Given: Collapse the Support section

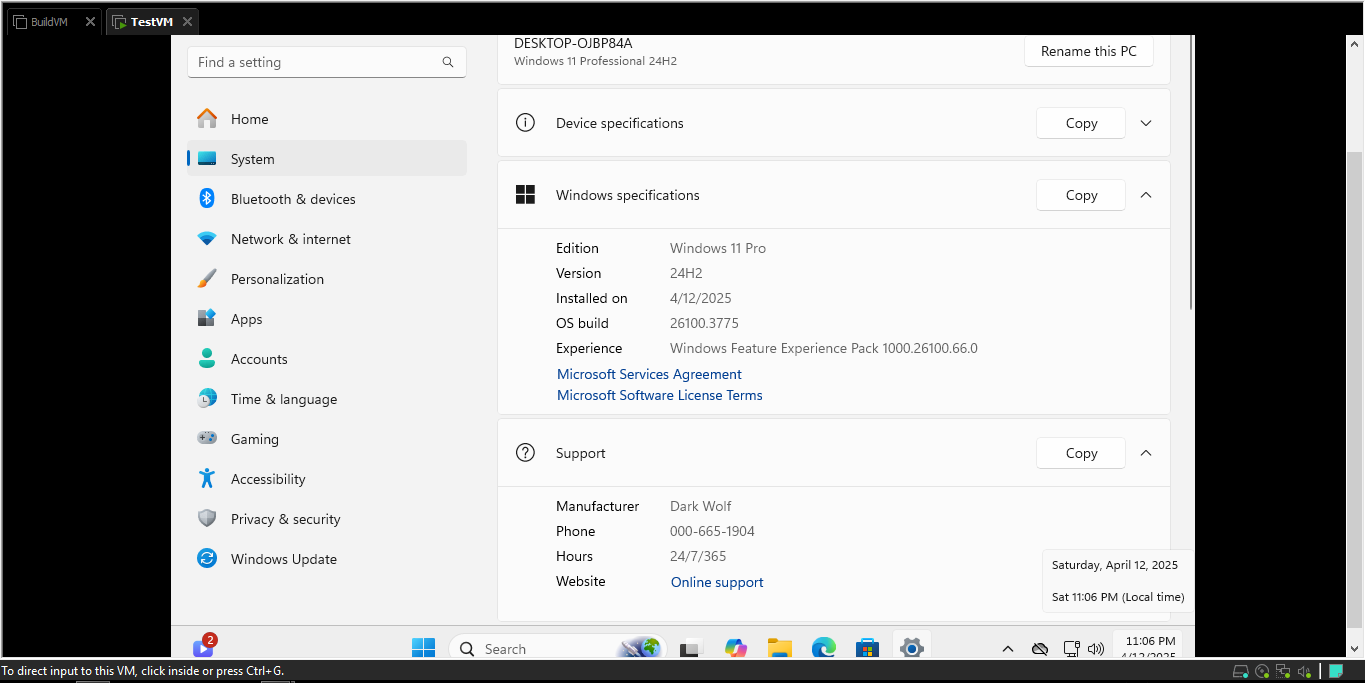Looking at the screenshot, I should 1146,453.
